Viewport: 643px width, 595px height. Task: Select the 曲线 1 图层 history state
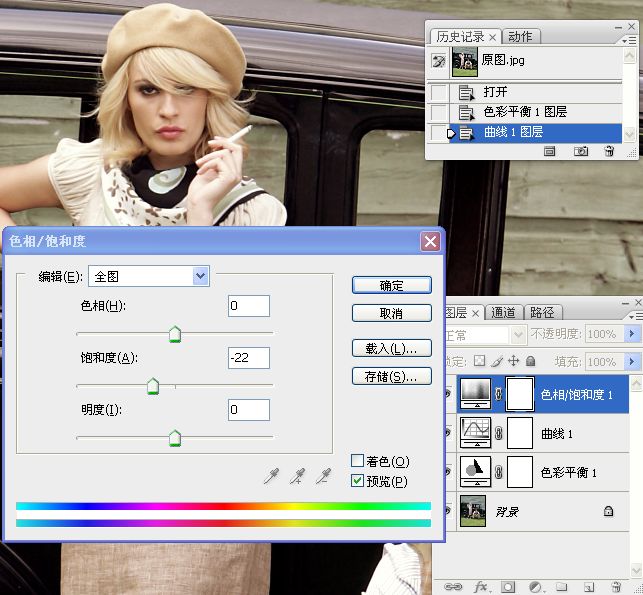click(x=536, y=132)
